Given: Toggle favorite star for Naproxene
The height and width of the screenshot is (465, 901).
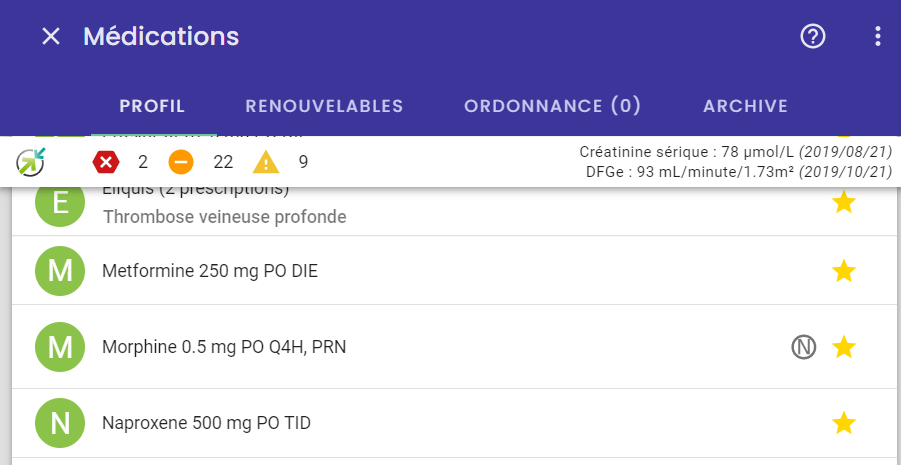Looking at the screenshot, I should [844, 423].
